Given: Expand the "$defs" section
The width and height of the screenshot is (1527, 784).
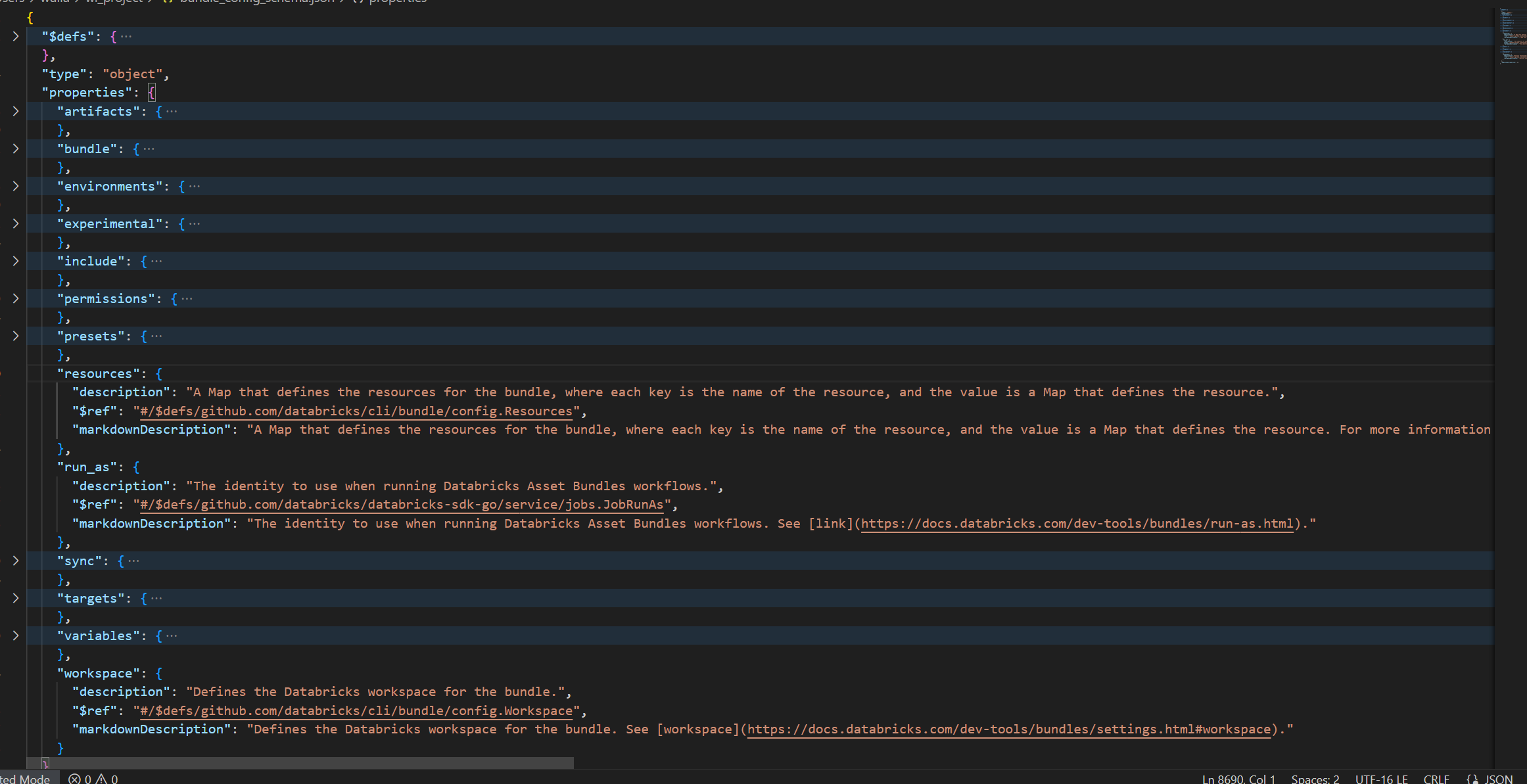Looking at the screenshot, I should pyautogui.click(x=14, y=36).
